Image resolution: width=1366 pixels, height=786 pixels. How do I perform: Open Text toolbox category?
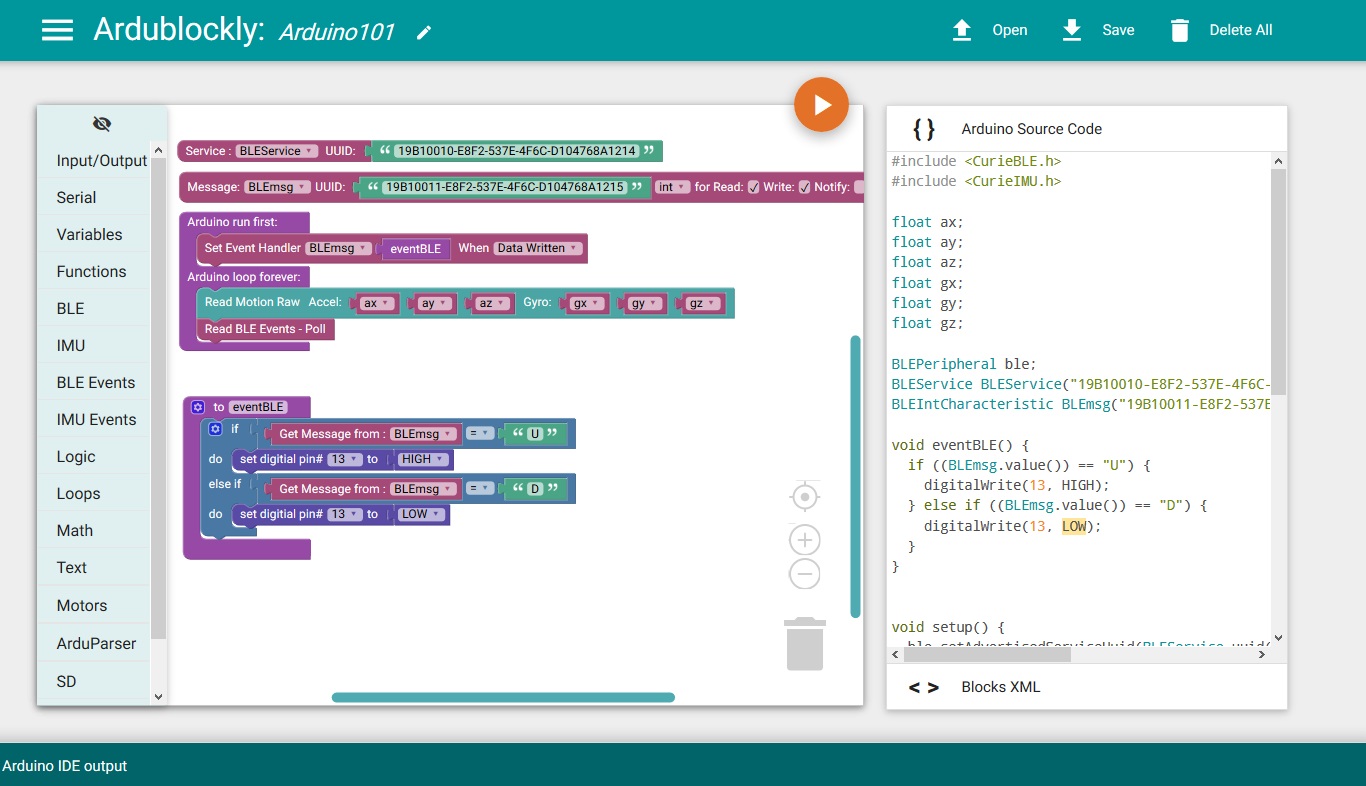94,567
